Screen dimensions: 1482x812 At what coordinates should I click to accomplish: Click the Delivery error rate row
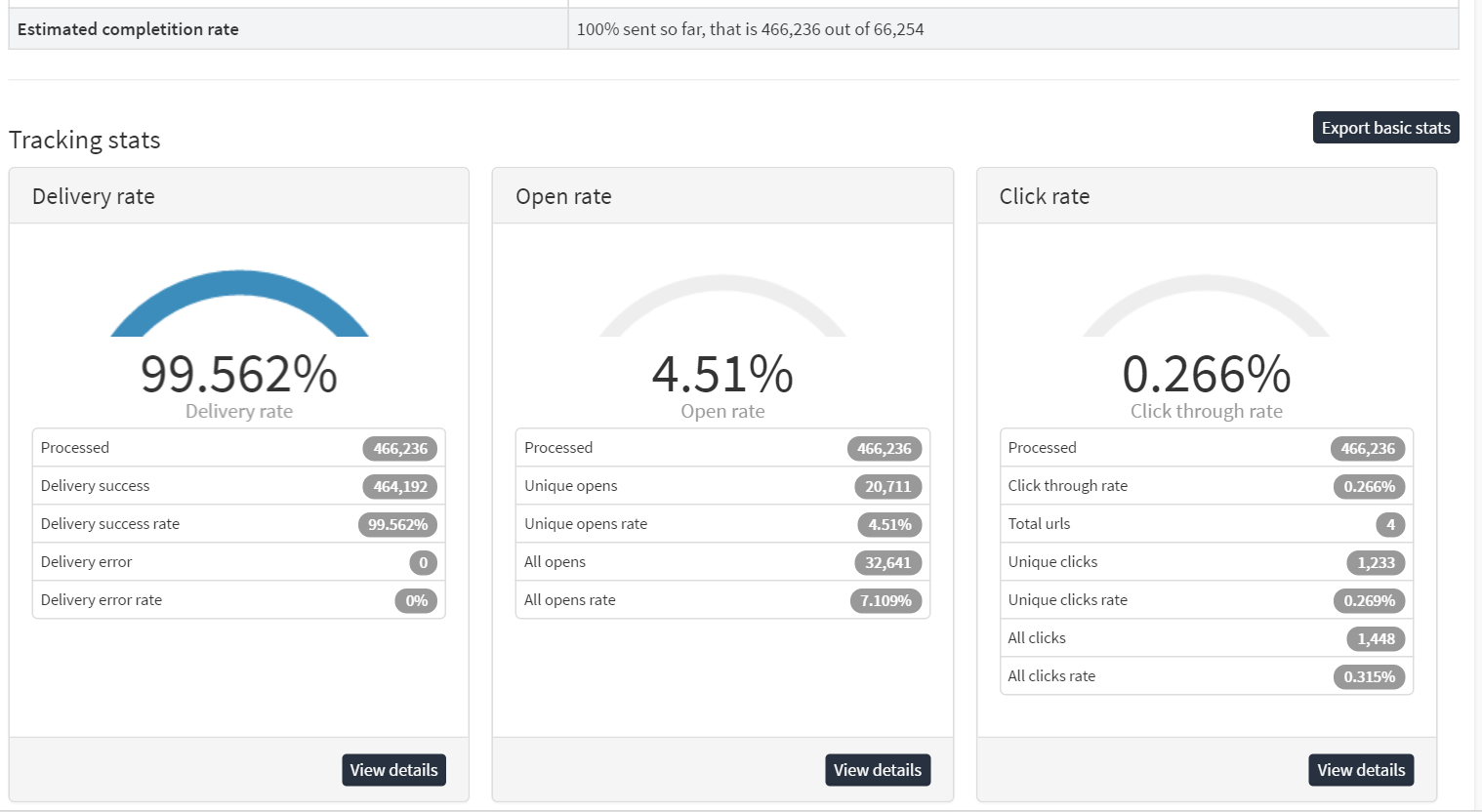(x=239, y=600)
